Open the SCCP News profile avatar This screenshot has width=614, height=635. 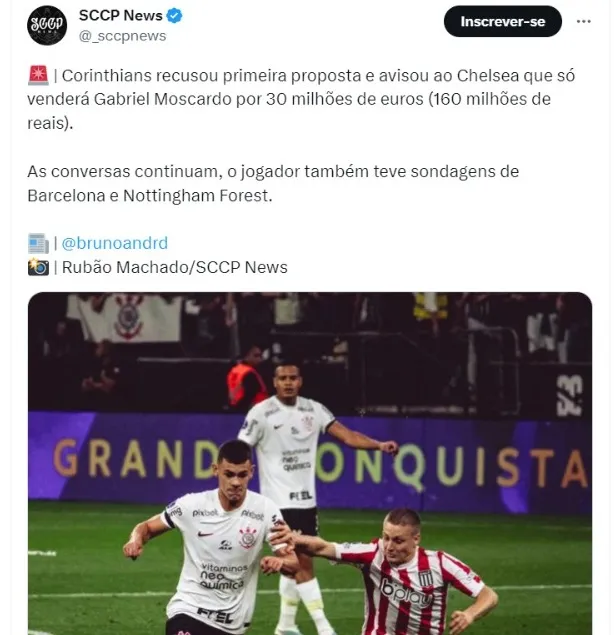coord(47,25)
